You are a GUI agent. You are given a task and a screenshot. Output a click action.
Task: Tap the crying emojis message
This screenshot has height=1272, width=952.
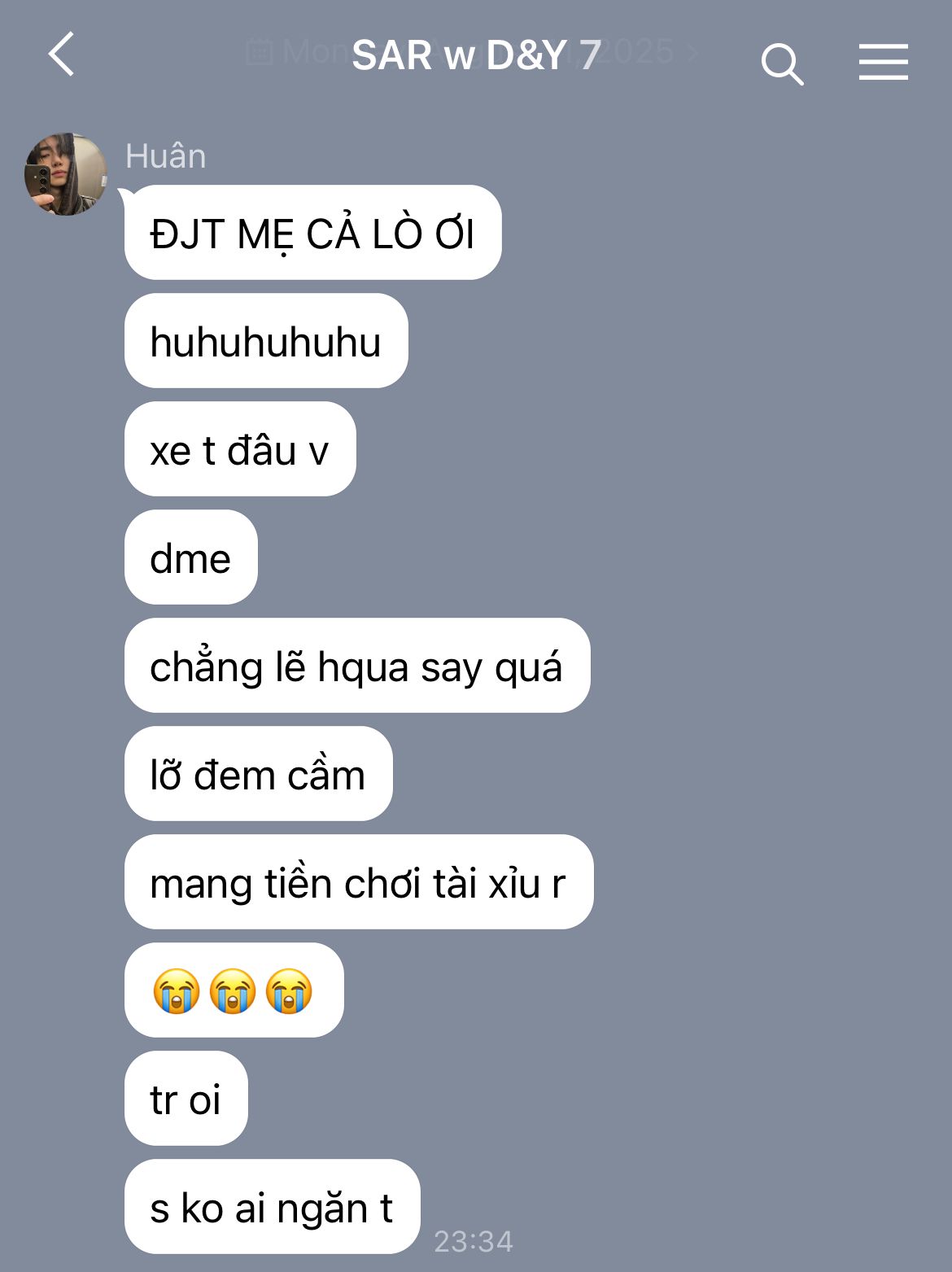tap(234, 990)
